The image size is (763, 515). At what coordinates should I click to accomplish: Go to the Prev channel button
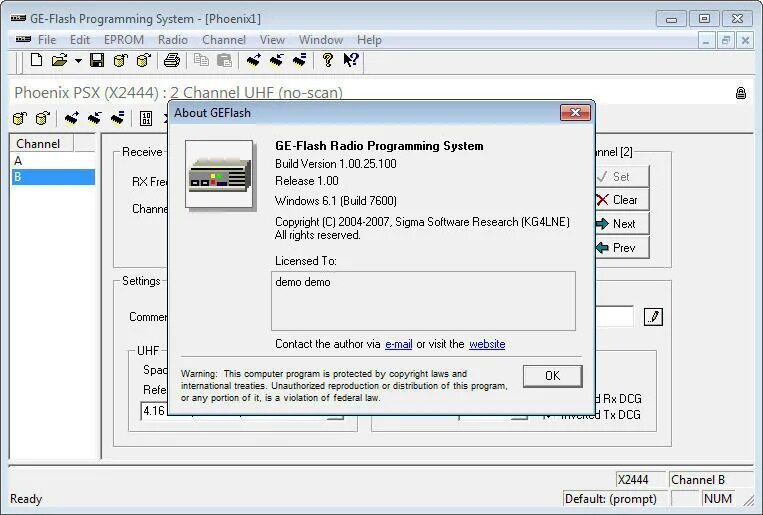coord(622,248)
